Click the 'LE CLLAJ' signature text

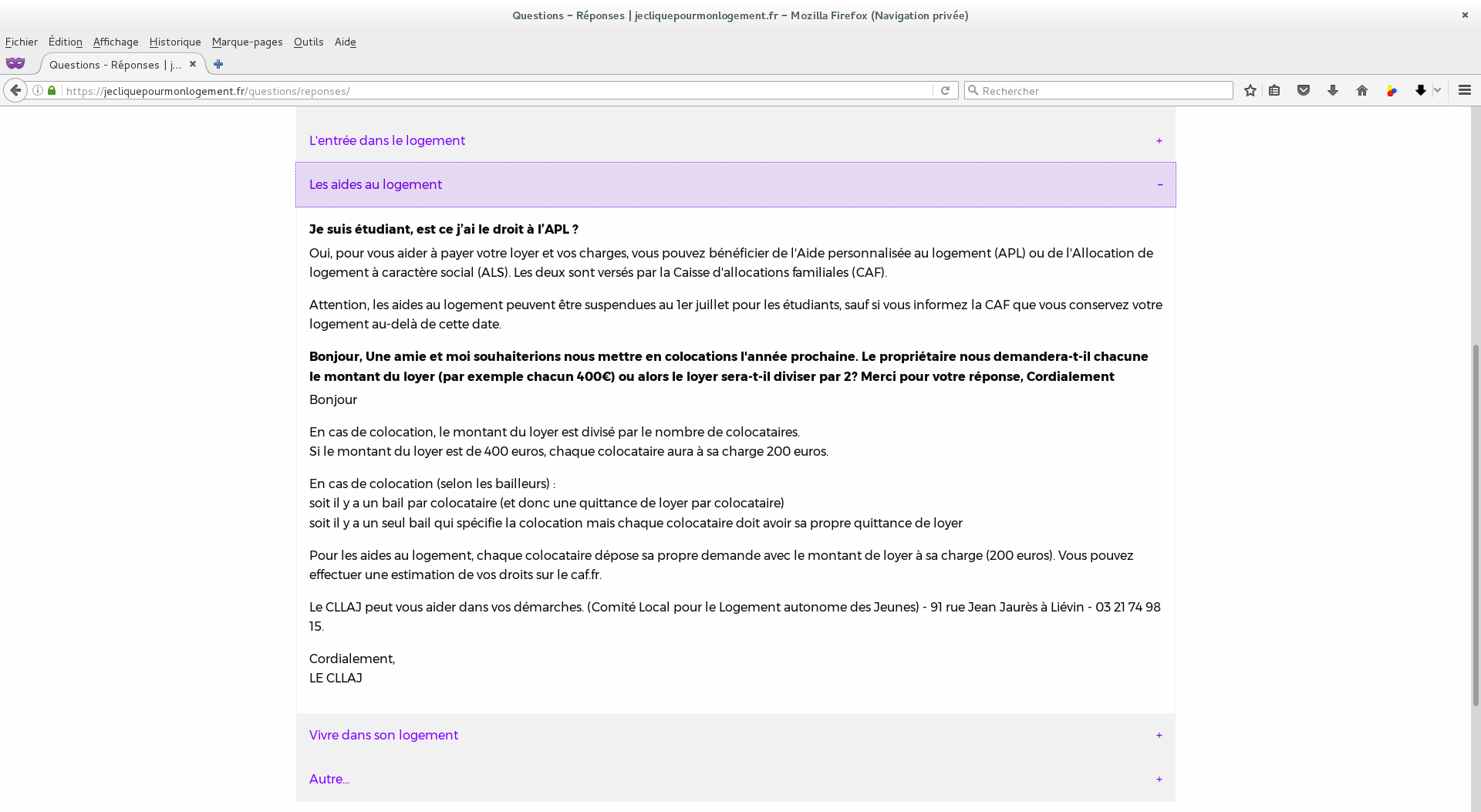click(336, 678)
